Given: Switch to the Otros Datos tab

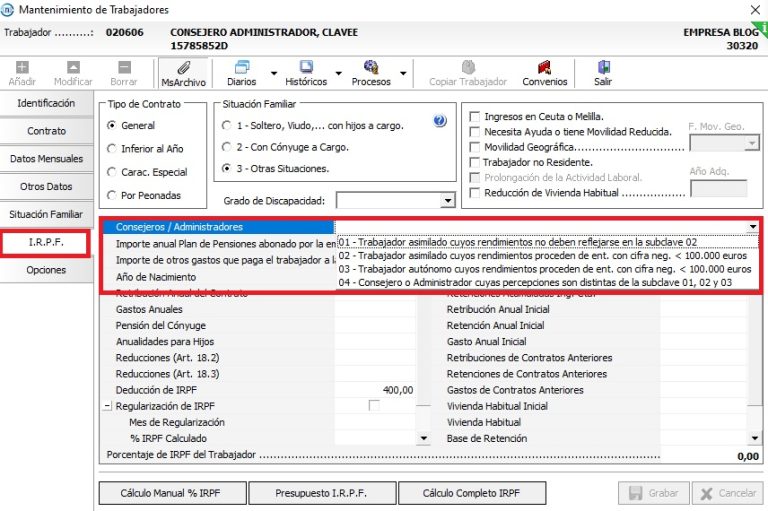Looking at the screenshot, I should coord(46,187).
